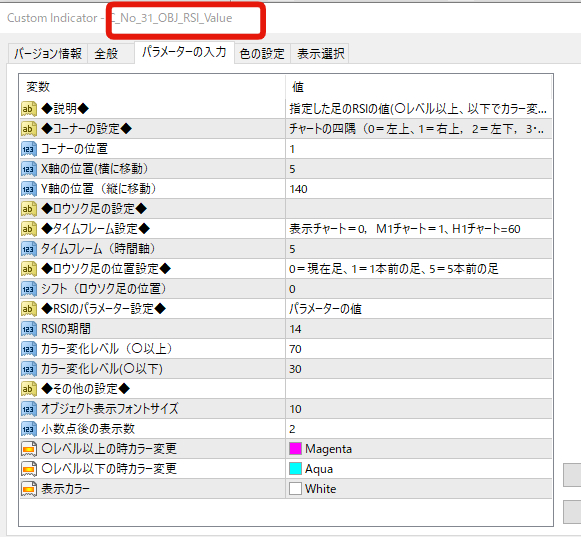This screenshot has height=537, width=581.
Task: Click the 123 icon beside シフト（ロウソク足の位置）
Action: [x=29, y=289]
